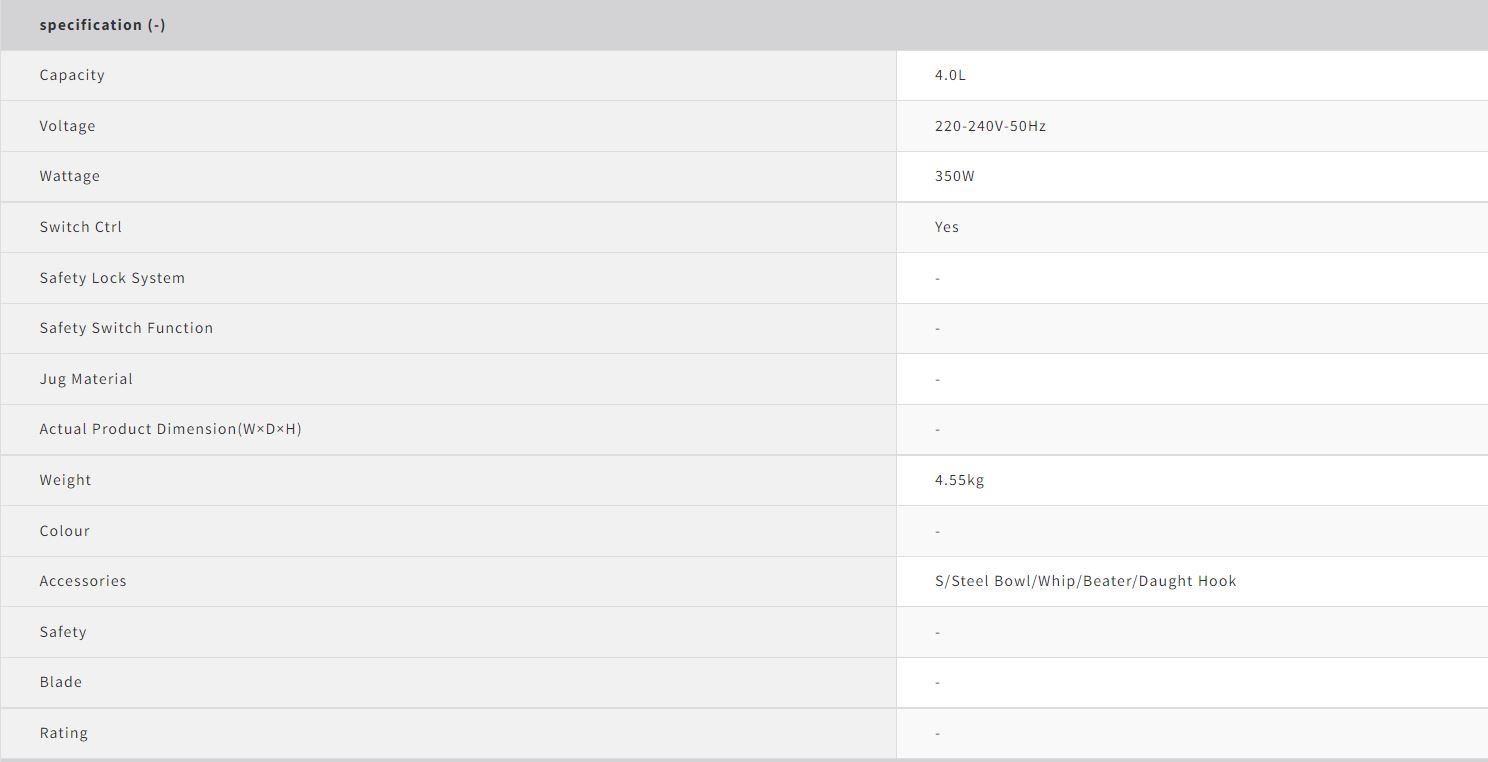Select the 4.0L capacity value
The image size is (1488, 762).
coord(950,75)
